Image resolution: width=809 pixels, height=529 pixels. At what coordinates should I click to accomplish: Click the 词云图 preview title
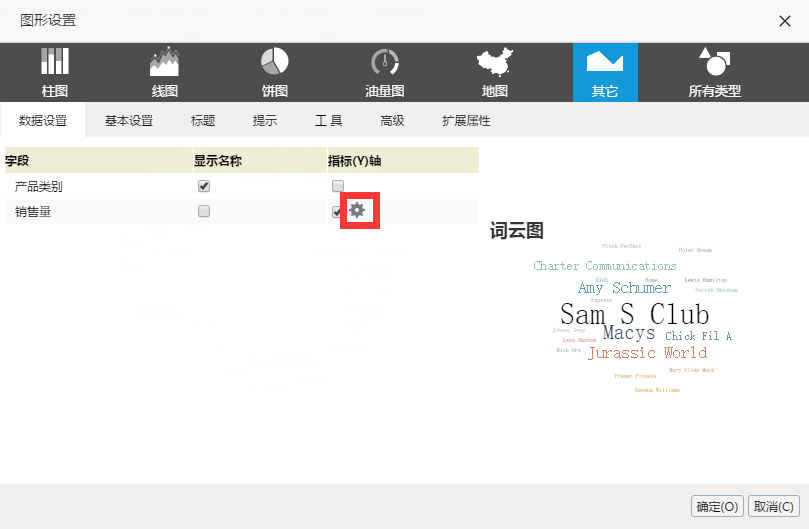516,230
